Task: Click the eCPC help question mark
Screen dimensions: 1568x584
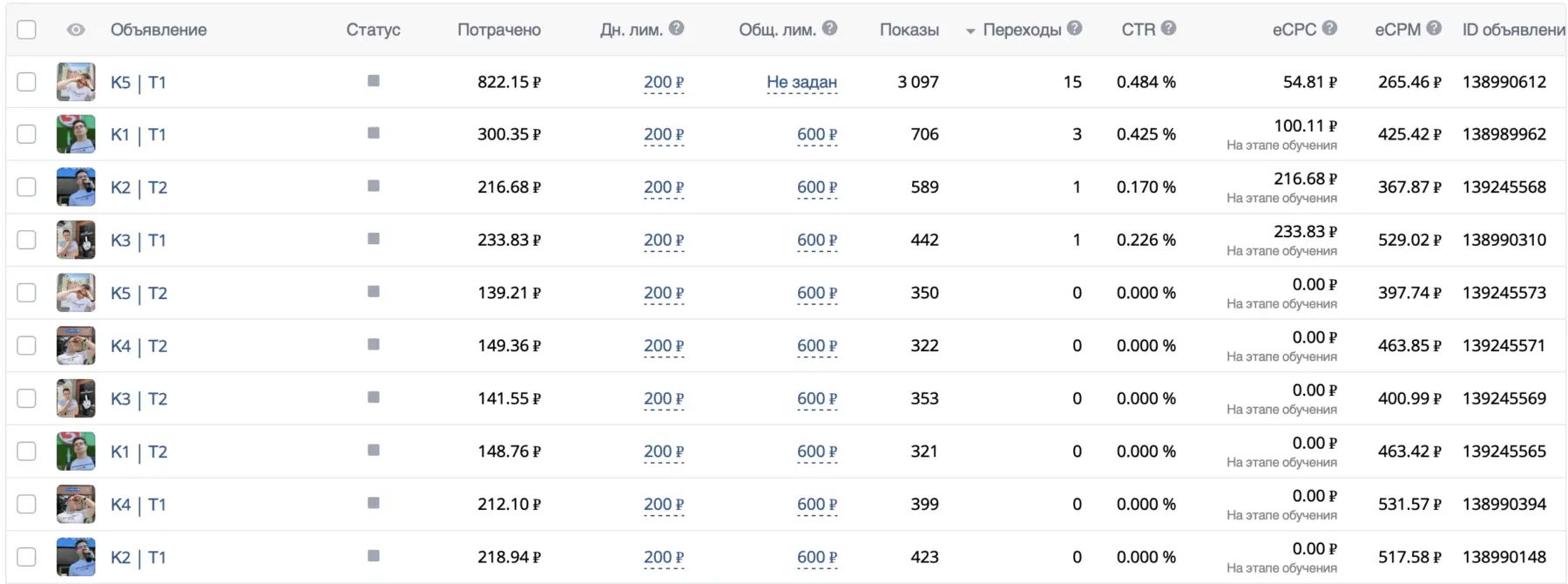Action: pos(1329,29)
